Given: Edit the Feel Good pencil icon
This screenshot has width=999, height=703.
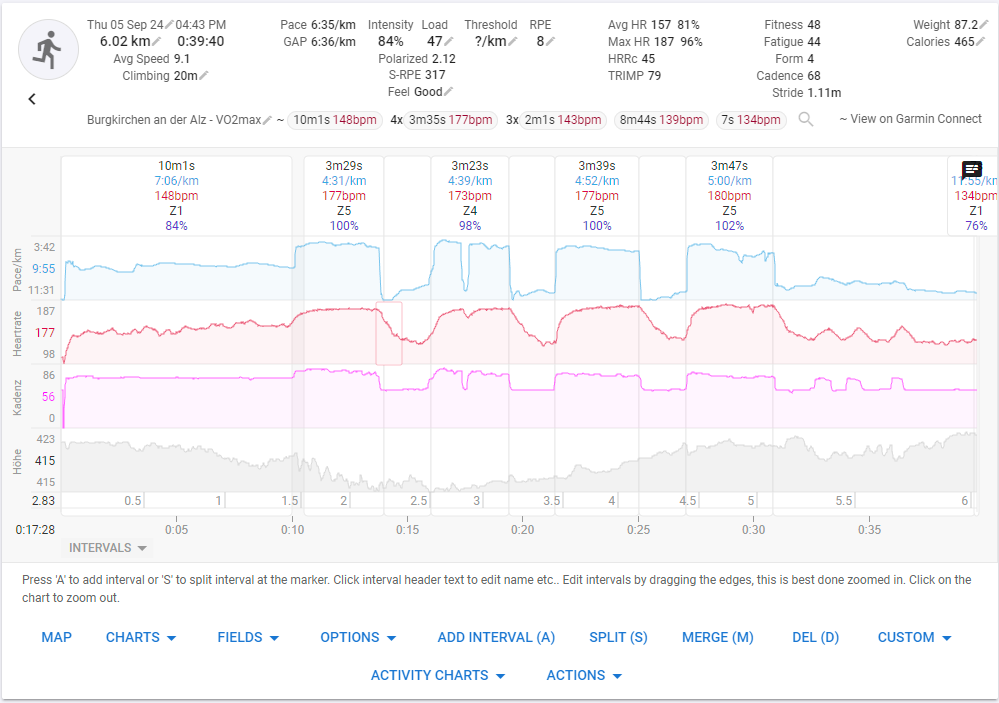Looking at the screenshot, I should (449, 92).
